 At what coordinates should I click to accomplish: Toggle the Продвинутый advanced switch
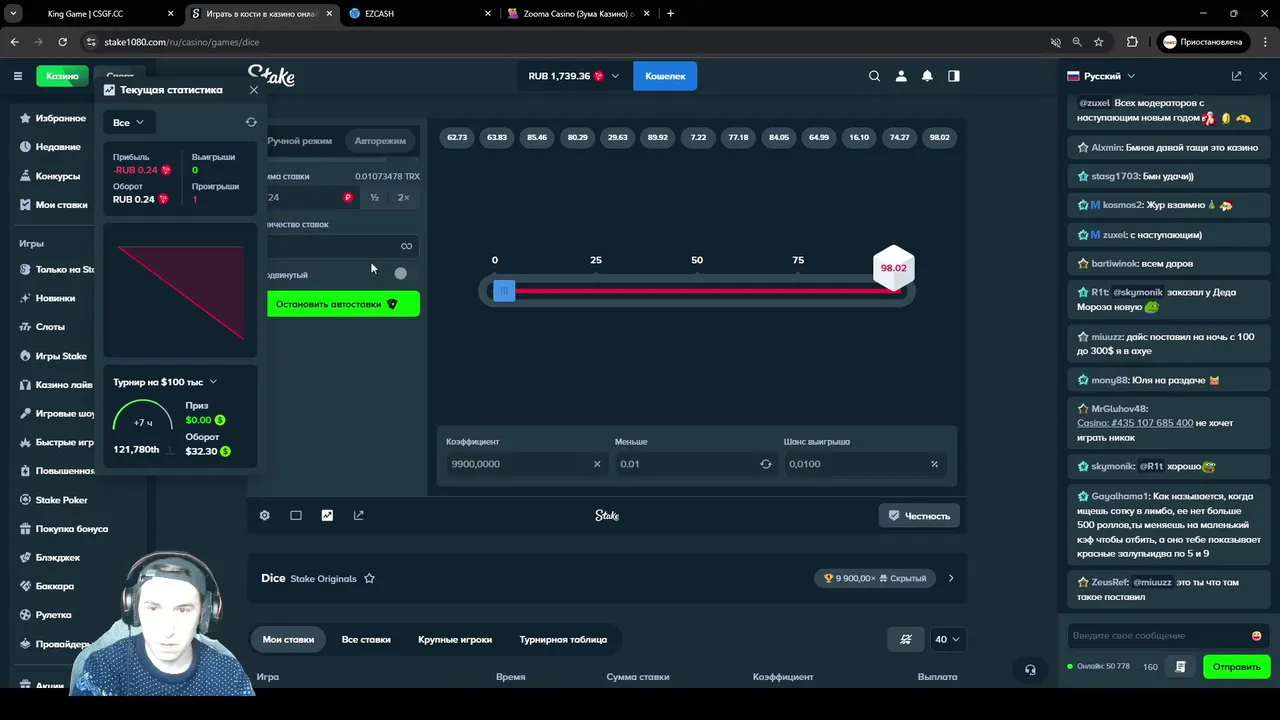(x=399, y=273)
